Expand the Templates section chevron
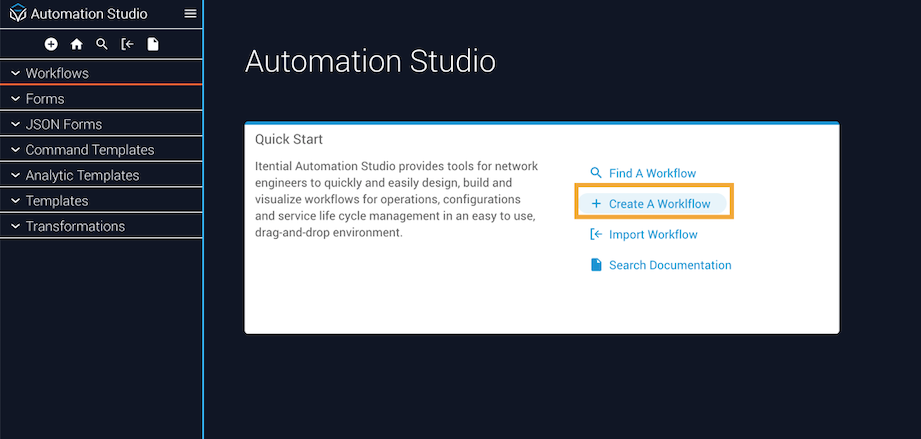Viewport: 921px width, 439px height. click(x=16, y=201)
